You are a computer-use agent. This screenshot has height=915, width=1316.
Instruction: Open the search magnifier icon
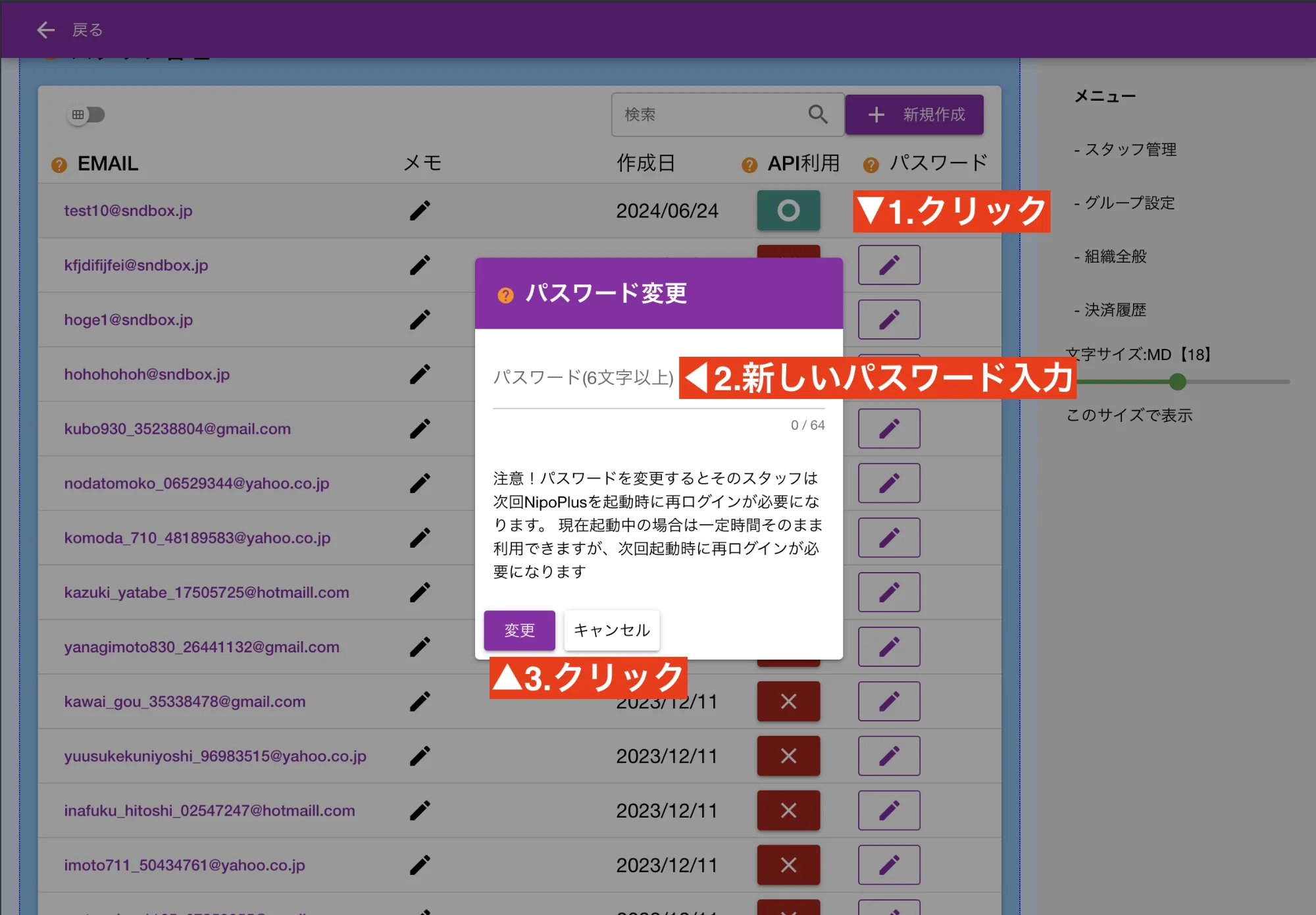[x=818, y=115]
